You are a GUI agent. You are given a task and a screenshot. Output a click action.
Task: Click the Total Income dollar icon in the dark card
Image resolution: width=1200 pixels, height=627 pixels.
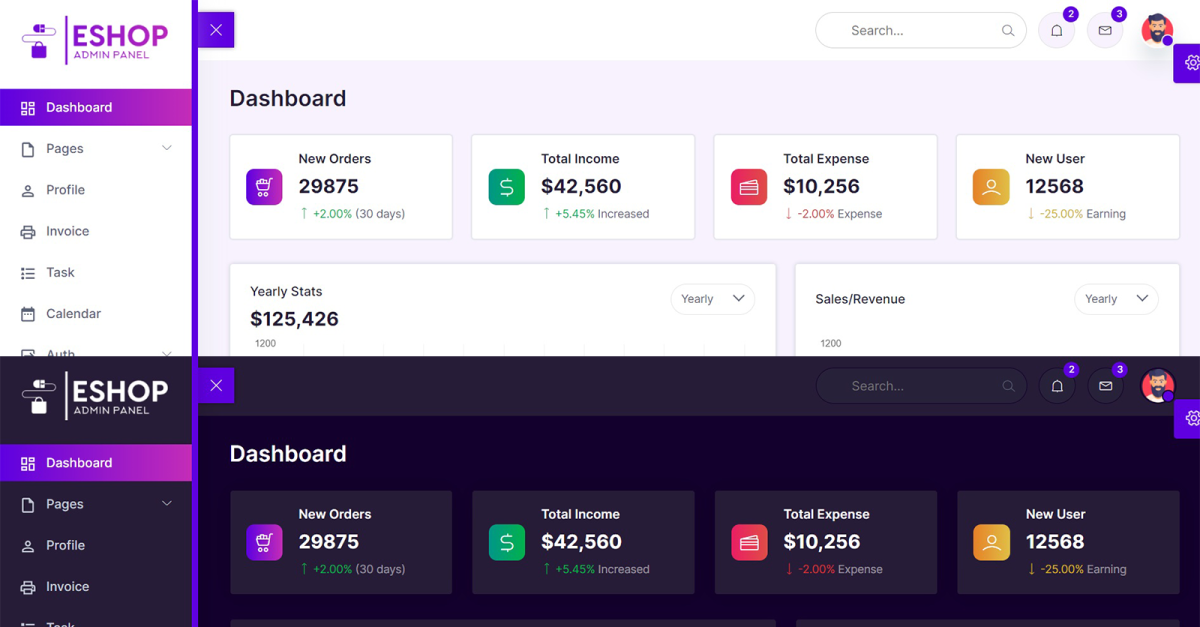point(507,543)
